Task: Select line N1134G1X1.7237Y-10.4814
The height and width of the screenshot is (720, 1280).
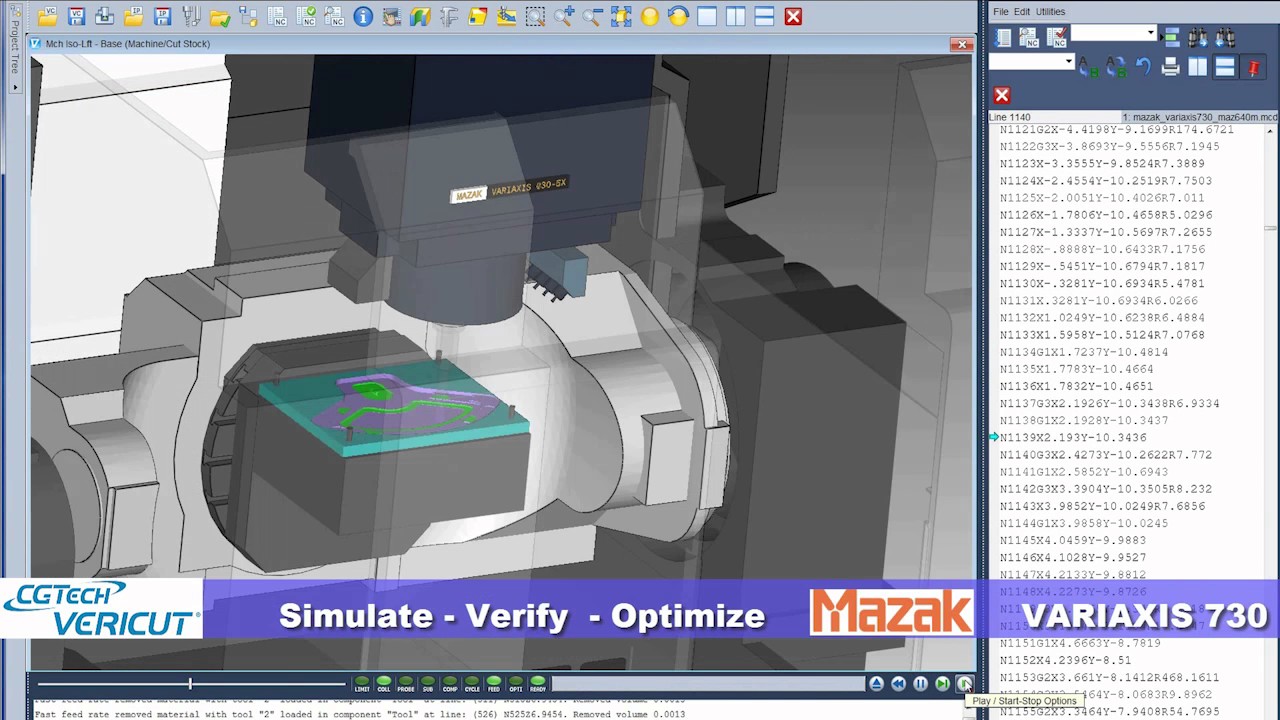Action: coord(1084,352)
